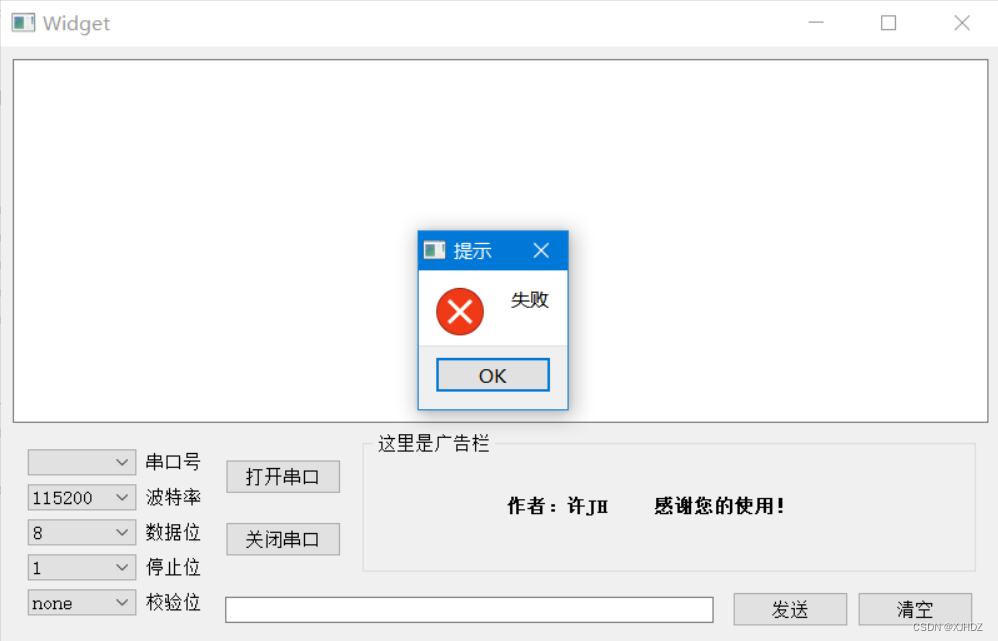Click the 提示 dialog title icon

pos(435,250)
